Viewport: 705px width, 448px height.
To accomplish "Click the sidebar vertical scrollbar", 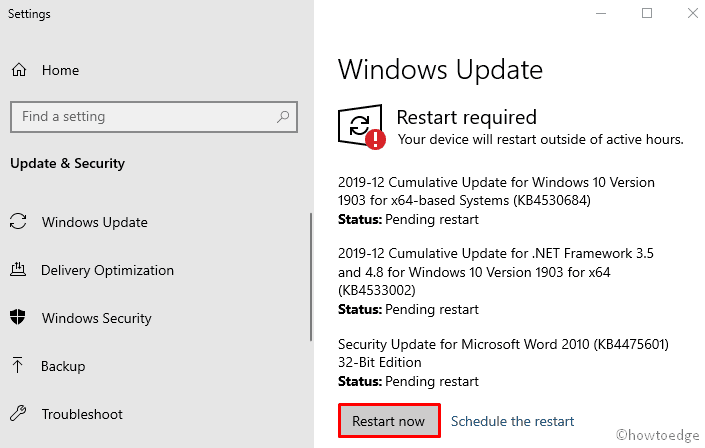I will point(311,277).
